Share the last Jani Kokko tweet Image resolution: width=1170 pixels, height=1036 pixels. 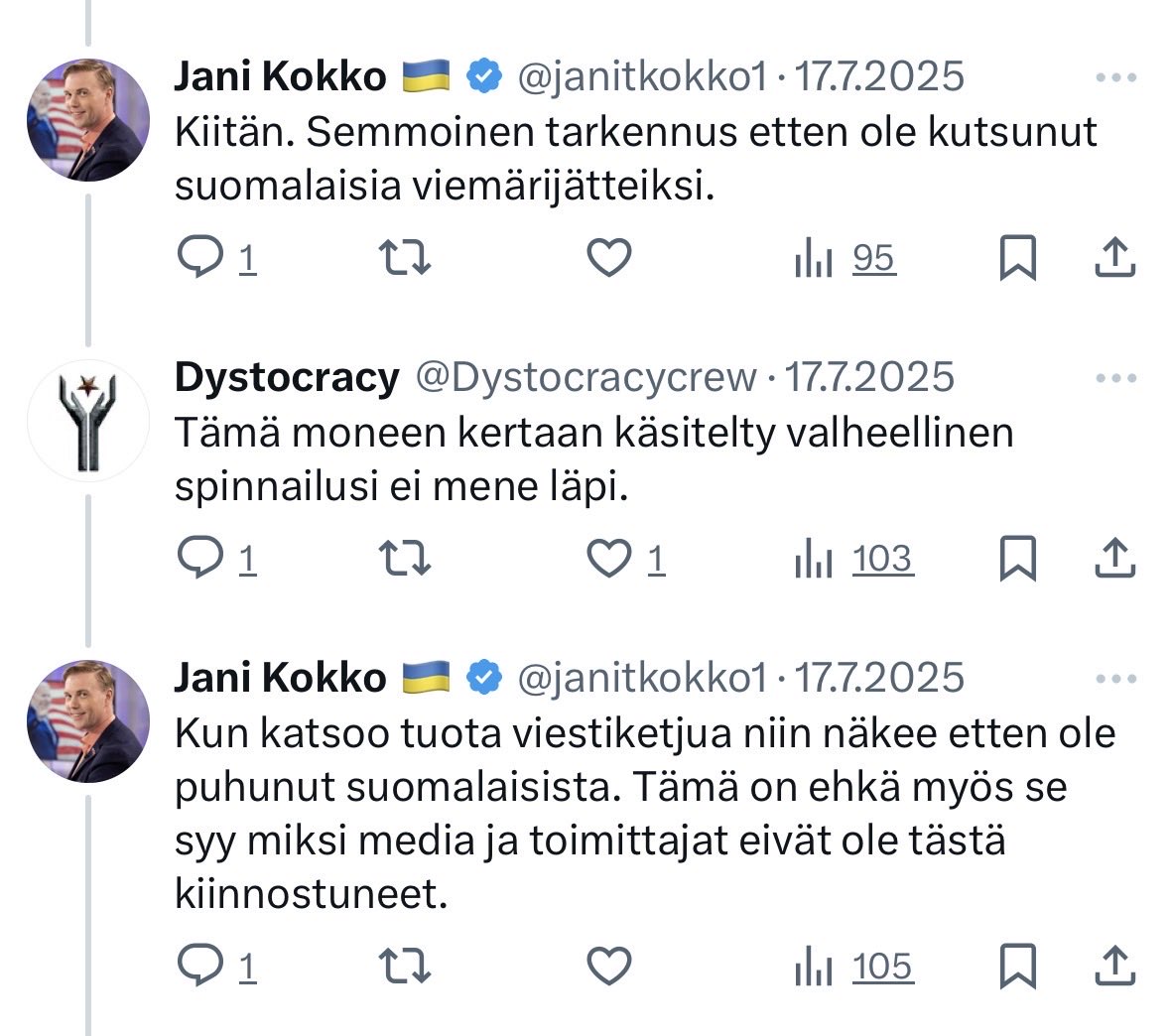pos(1114,967)
